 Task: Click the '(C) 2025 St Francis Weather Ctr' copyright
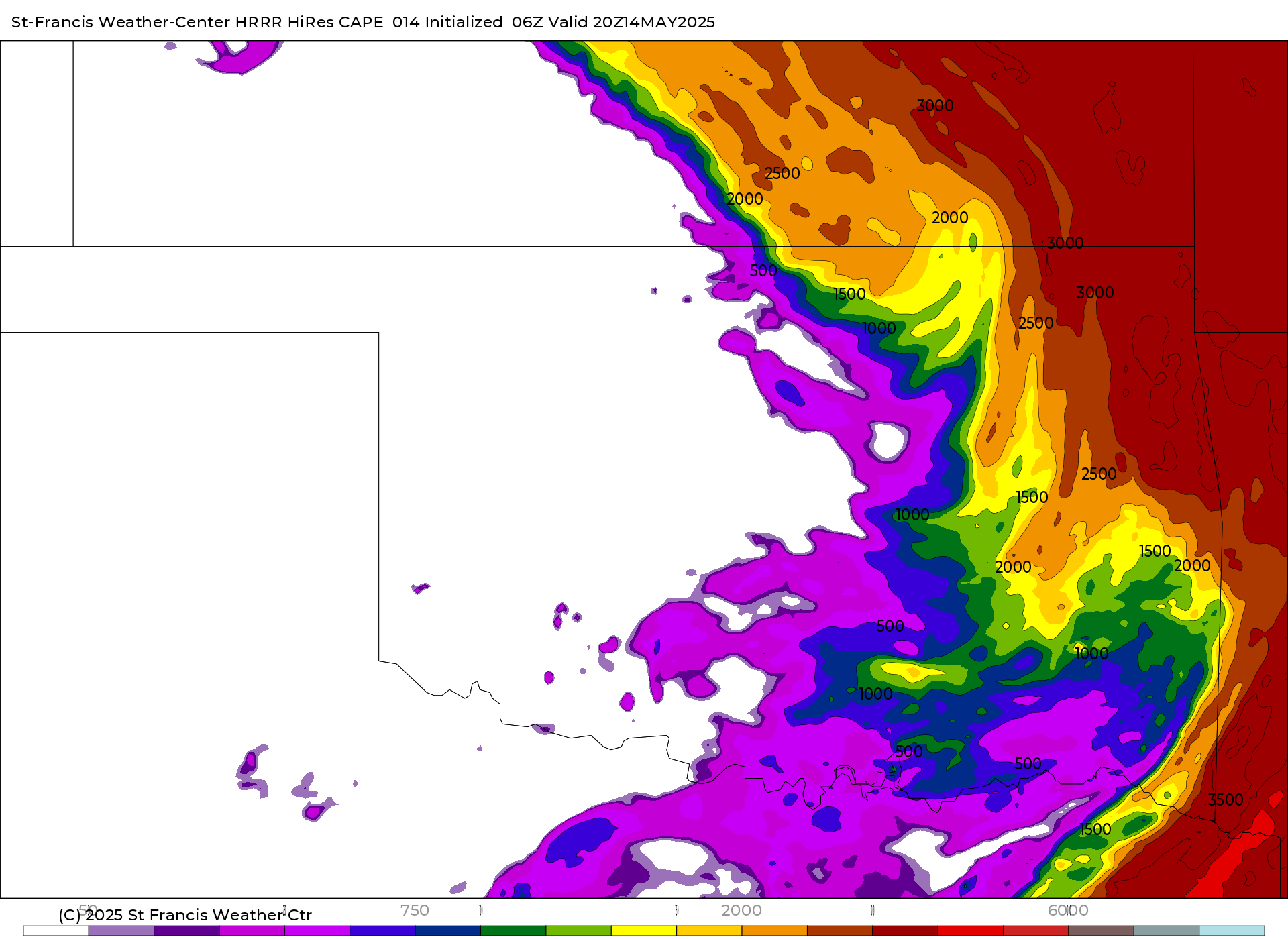[185, 915]
